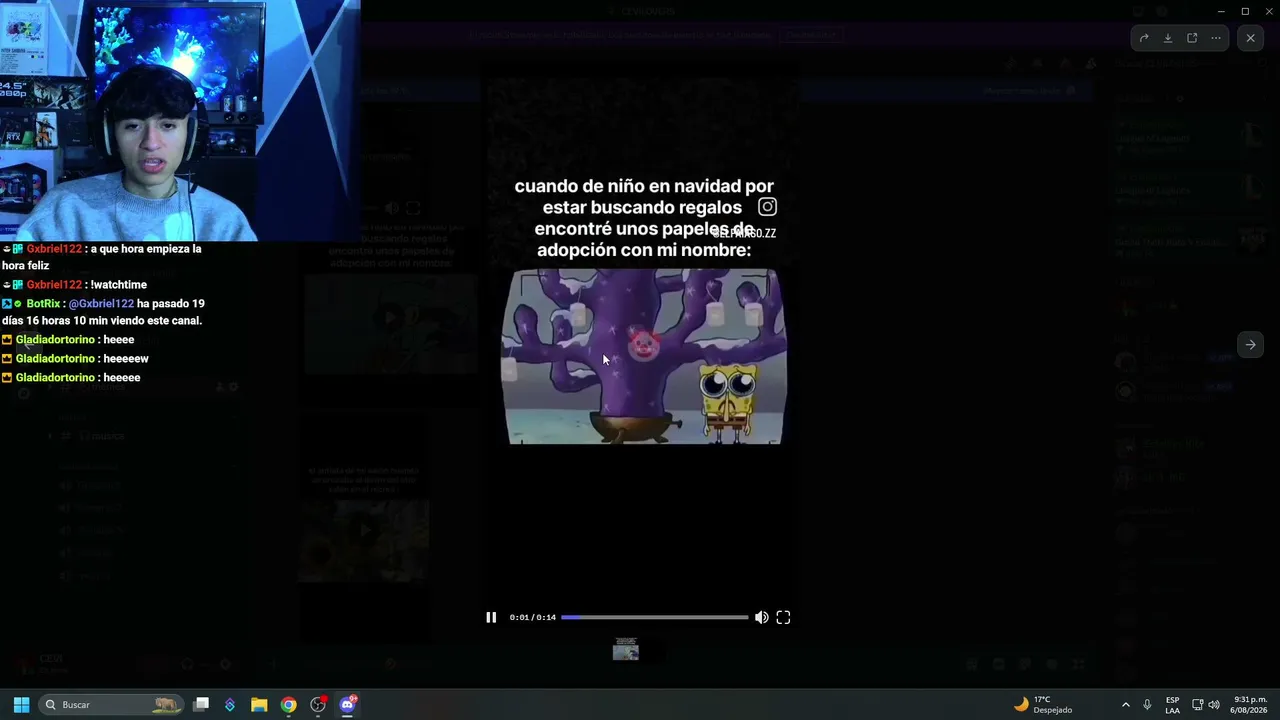This screenshot has height=720, width=1280.
Task: Click the BotRix chat username
Action: click(44, 304)
